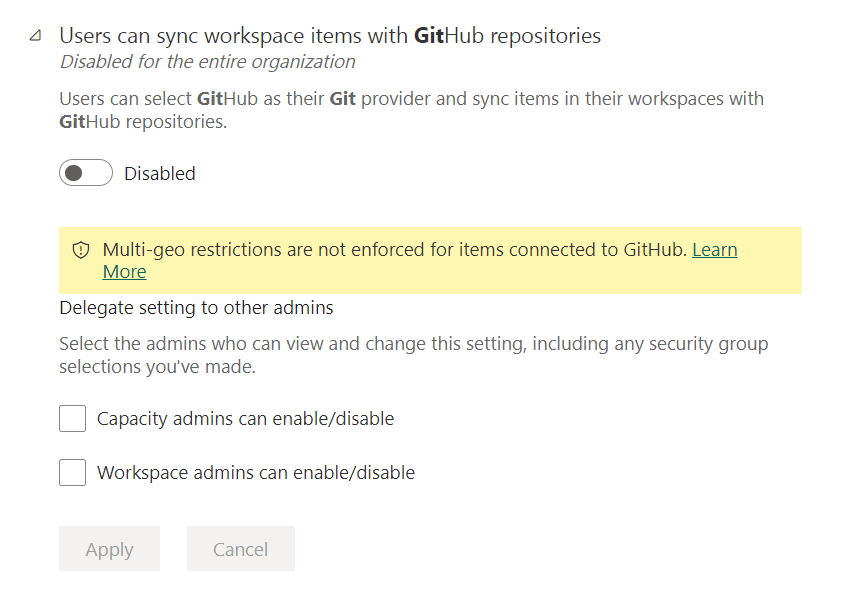Screen dimensions: 855x604
Task: Click the 'Workspace admins can enable/disable' label text
Action: coord(255,473)
